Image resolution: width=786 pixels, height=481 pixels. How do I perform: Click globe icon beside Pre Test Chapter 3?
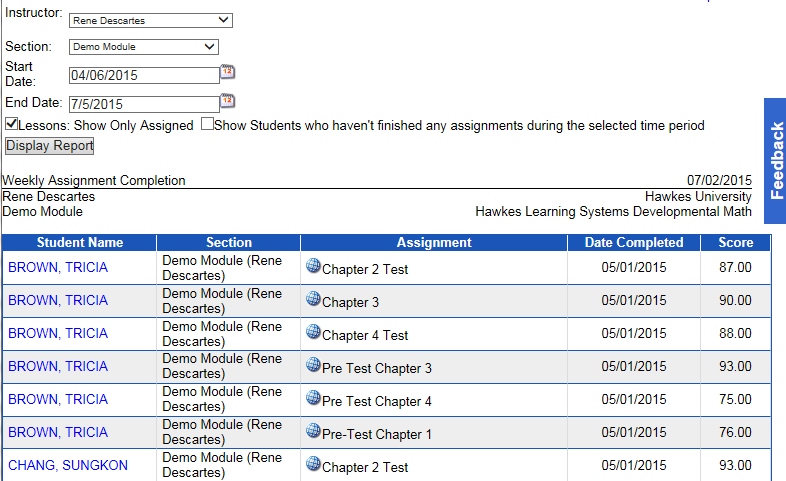pyautogui.click(x=313, y=365)
